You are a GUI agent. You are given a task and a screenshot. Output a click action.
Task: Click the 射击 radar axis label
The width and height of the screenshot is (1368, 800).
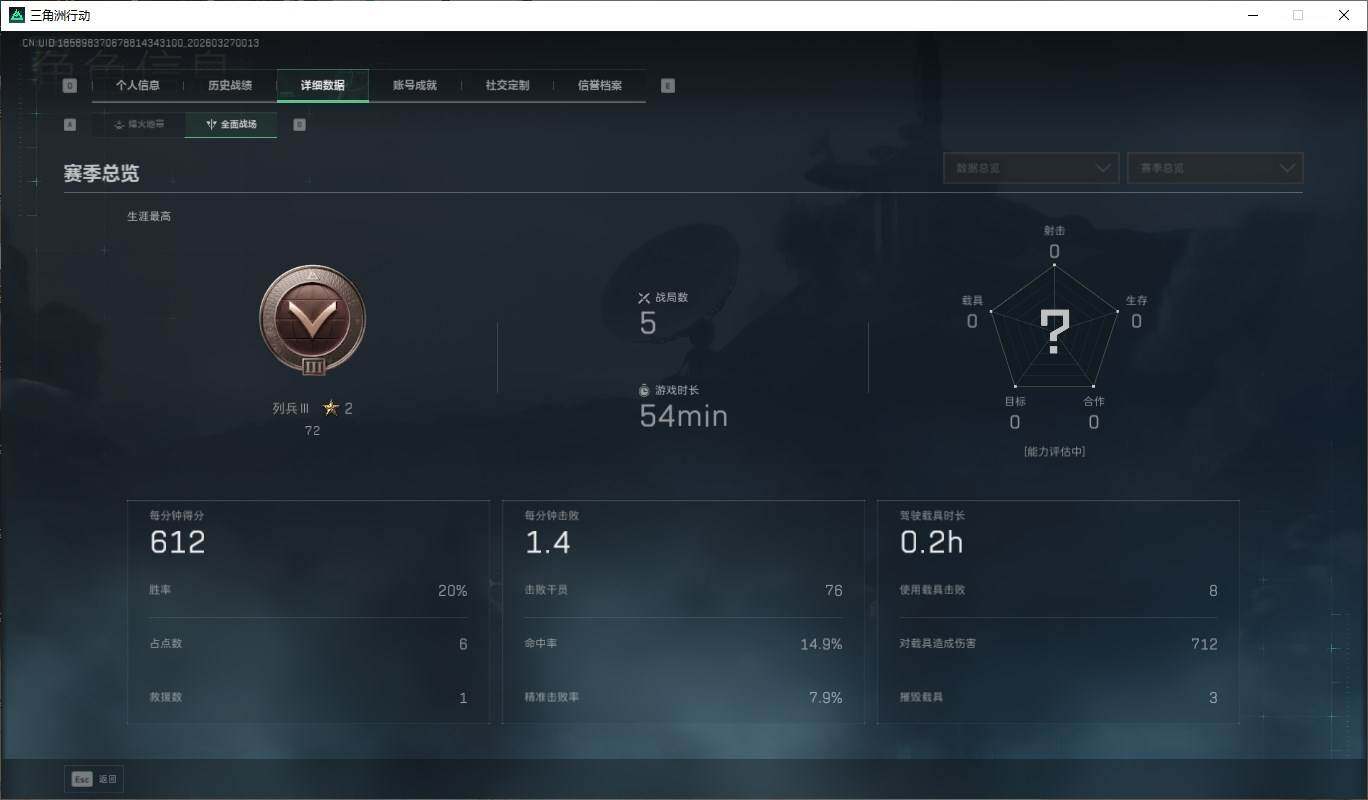click(x=1054, y=231)
